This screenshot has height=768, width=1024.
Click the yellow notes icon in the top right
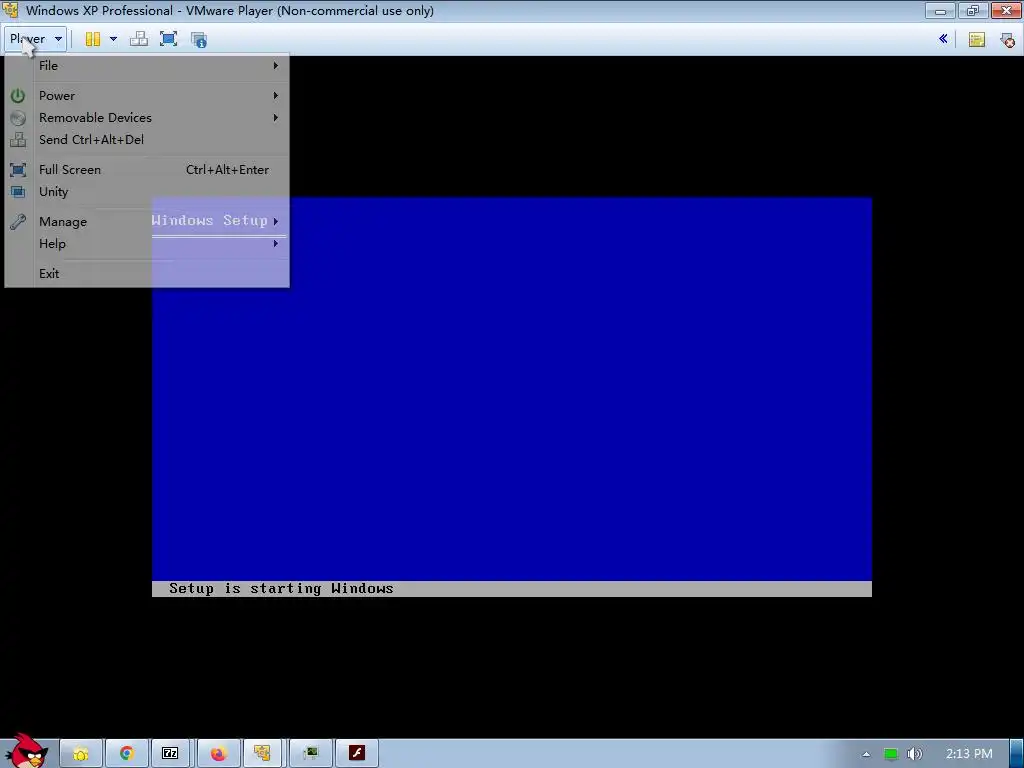(x=976, y=40)
